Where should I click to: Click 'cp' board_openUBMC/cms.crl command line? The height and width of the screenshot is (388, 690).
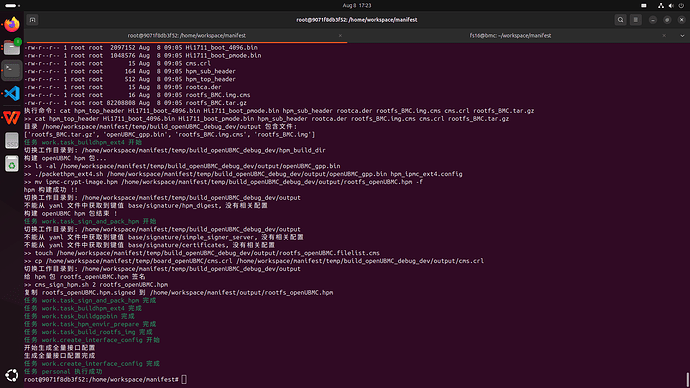pos(254,261)
